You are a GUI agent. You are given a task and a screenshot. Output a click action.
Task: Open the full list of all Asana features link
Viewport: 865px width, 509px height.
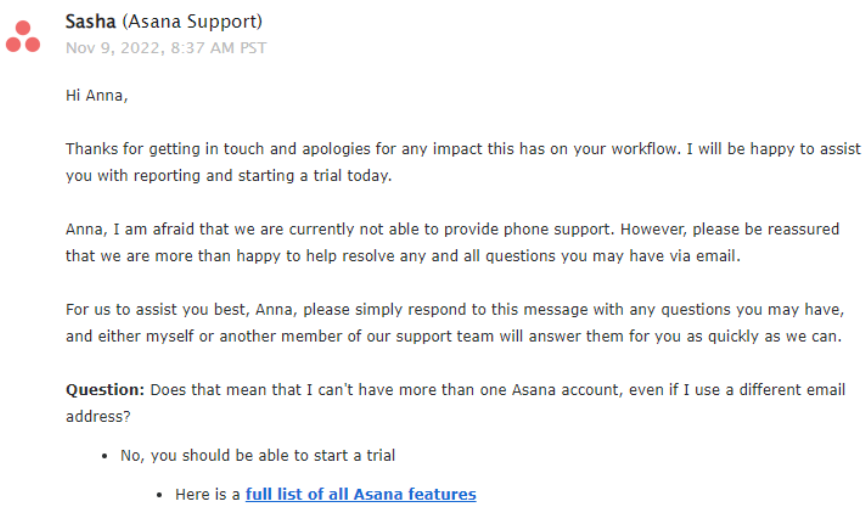click(x=360, y=494)
